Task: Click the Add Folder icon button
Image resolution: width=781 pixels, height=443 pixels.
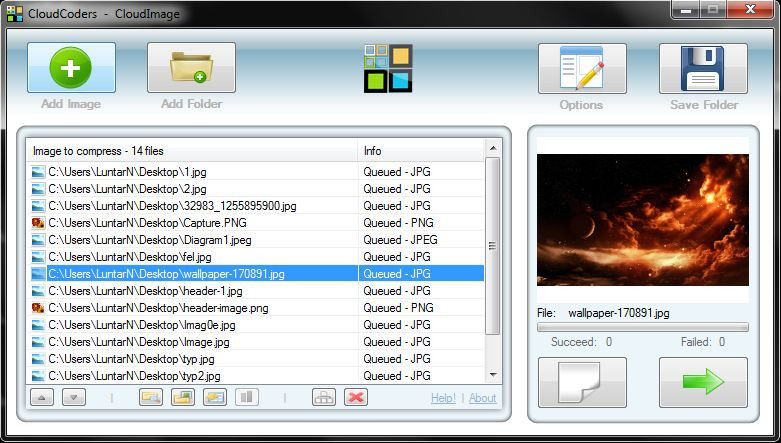Action: 191,67
